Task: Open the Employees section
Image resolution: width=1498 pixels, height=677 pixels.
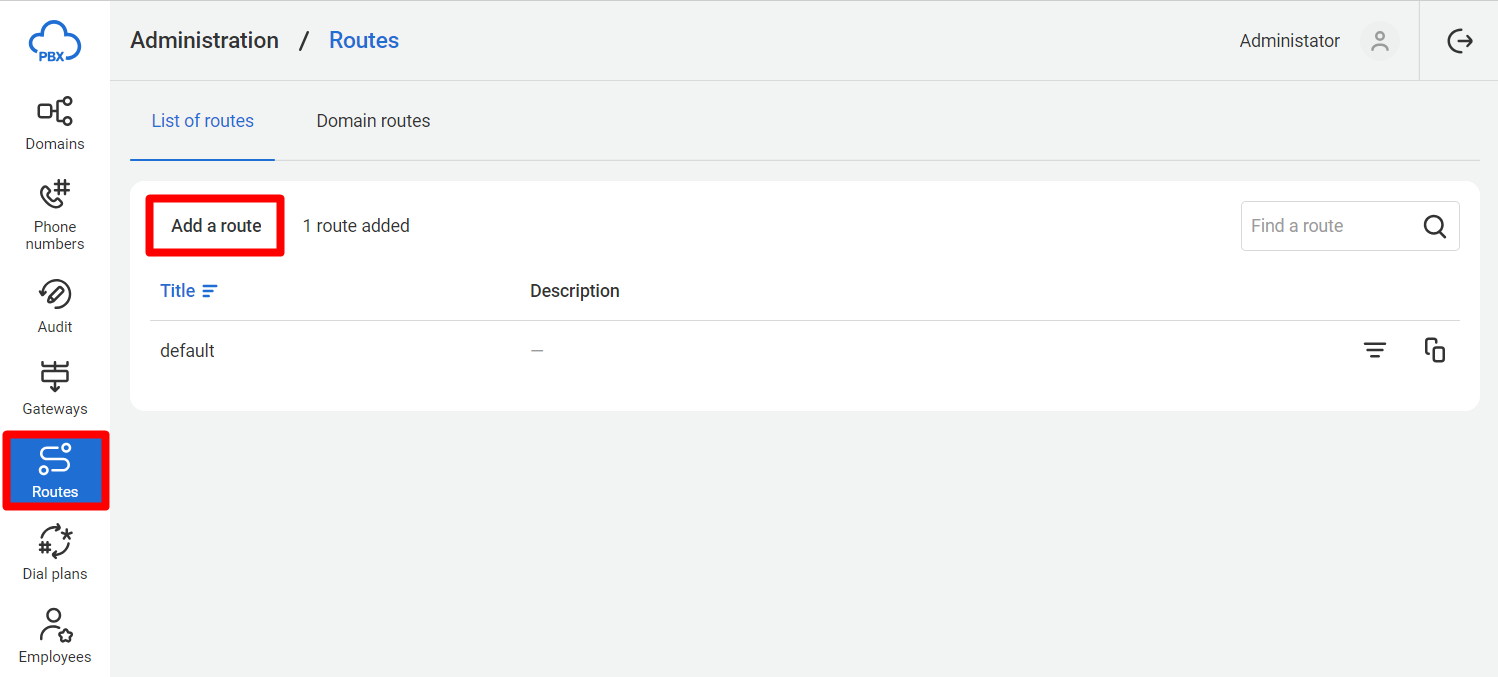Action: coord(55,636)
